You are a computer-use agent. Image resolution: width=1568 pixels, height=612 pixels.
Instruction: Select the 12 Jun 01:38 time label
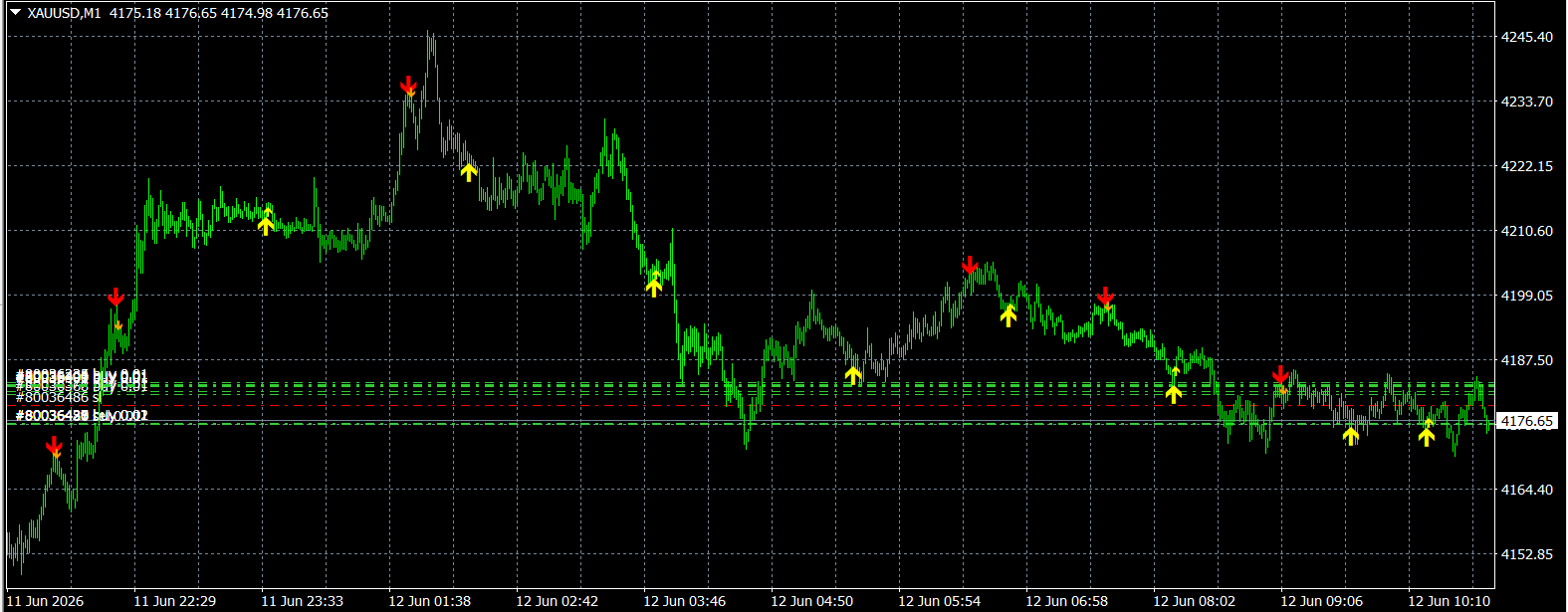(429, 601)
